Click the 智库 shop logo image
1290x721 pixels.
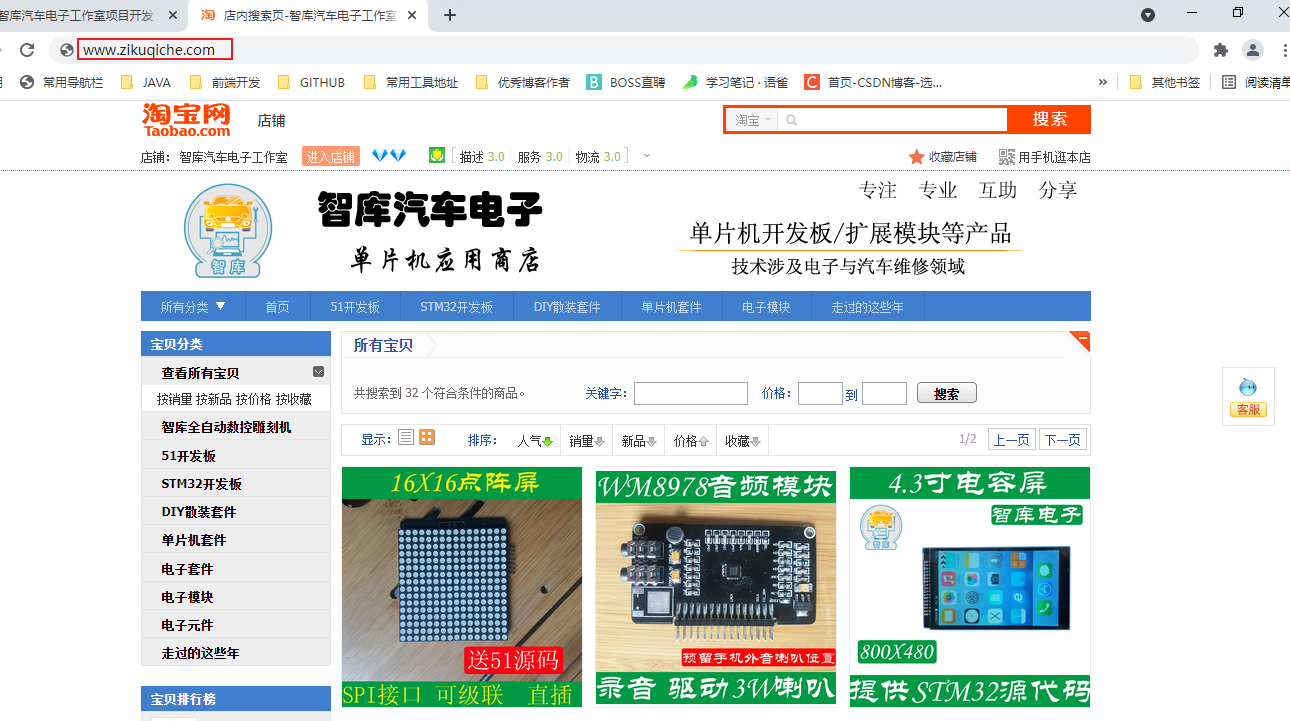tap(228, 230)
